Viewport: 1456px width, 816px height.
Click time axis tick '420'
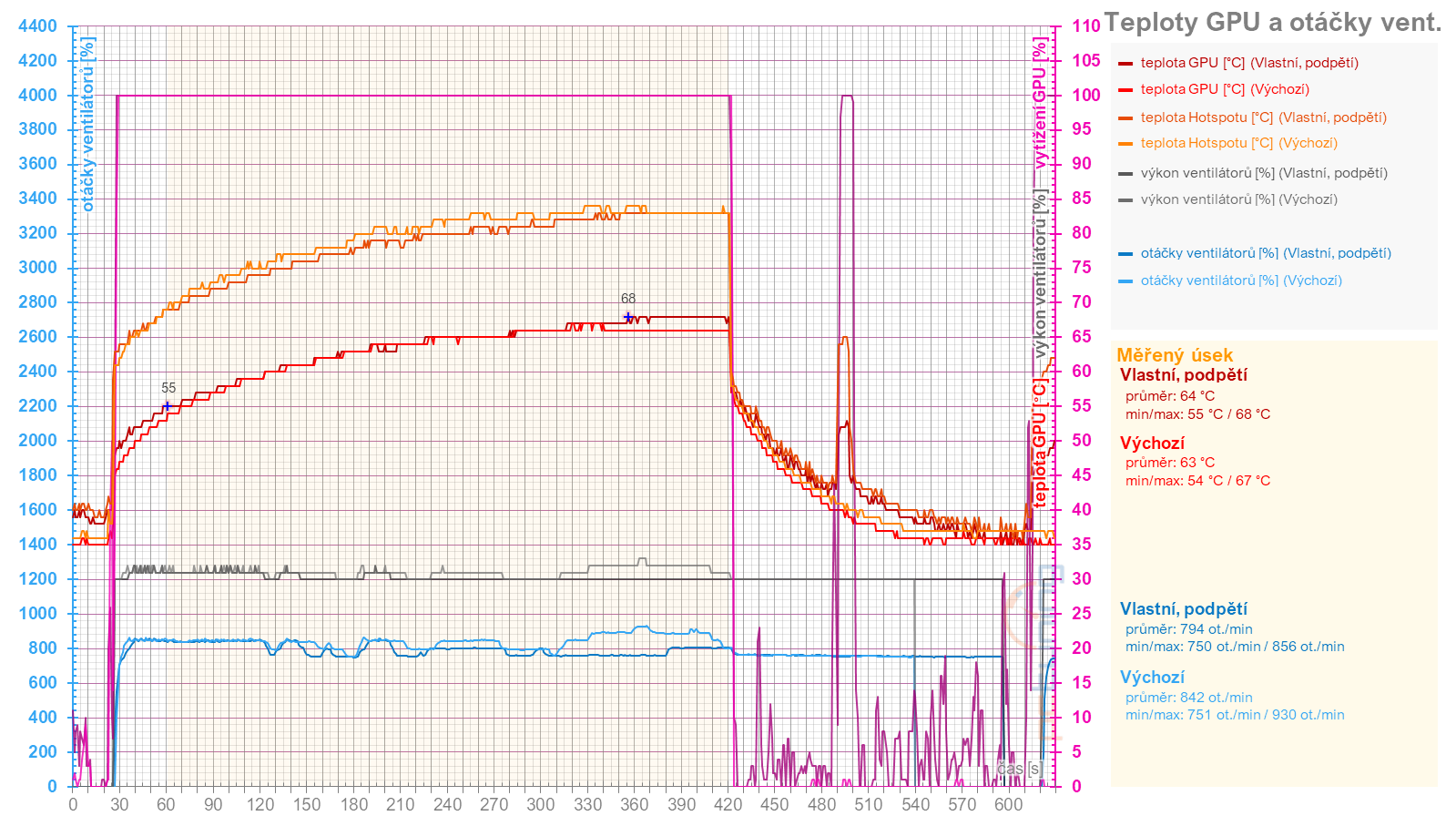728,804
